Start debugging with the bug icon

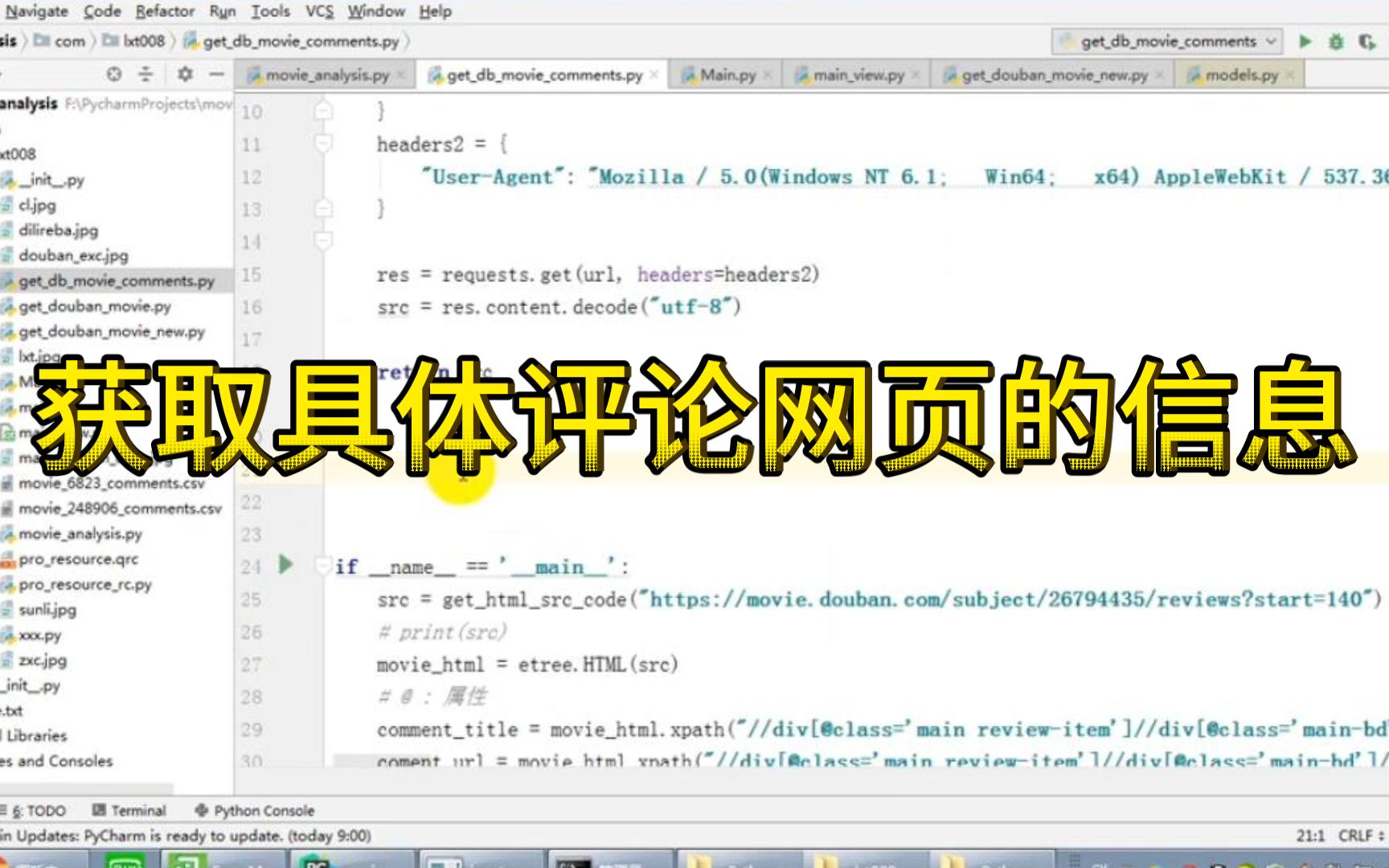[x=1336, y=42]
